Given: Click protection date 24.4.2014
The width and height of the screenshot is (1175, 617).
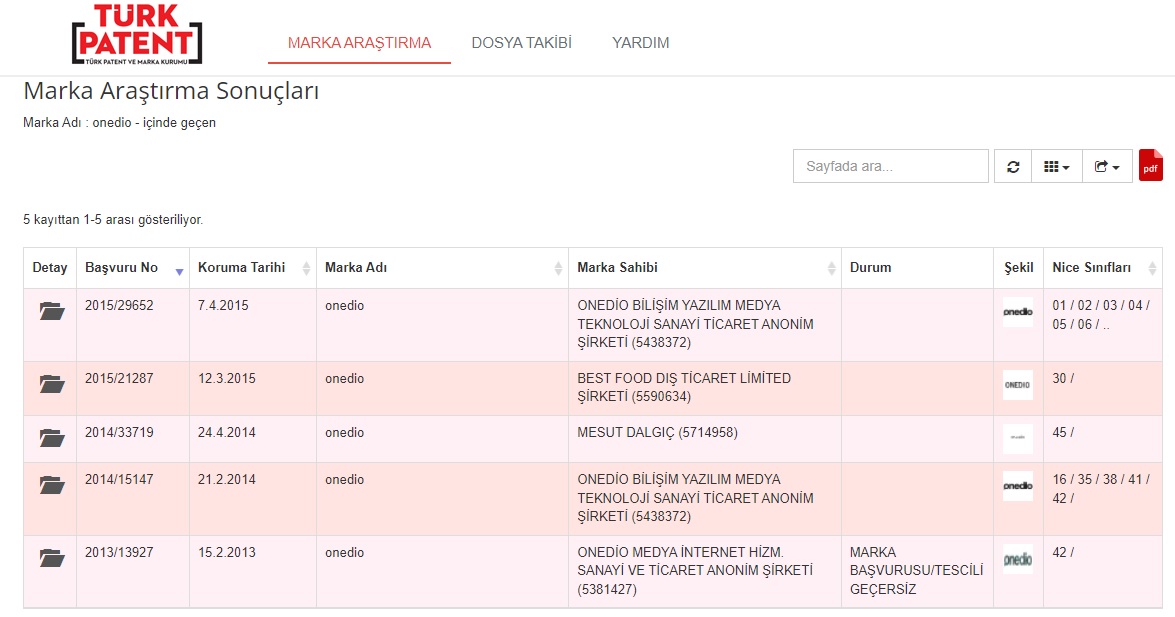Looking at the screenshot, I should [226, 432].
